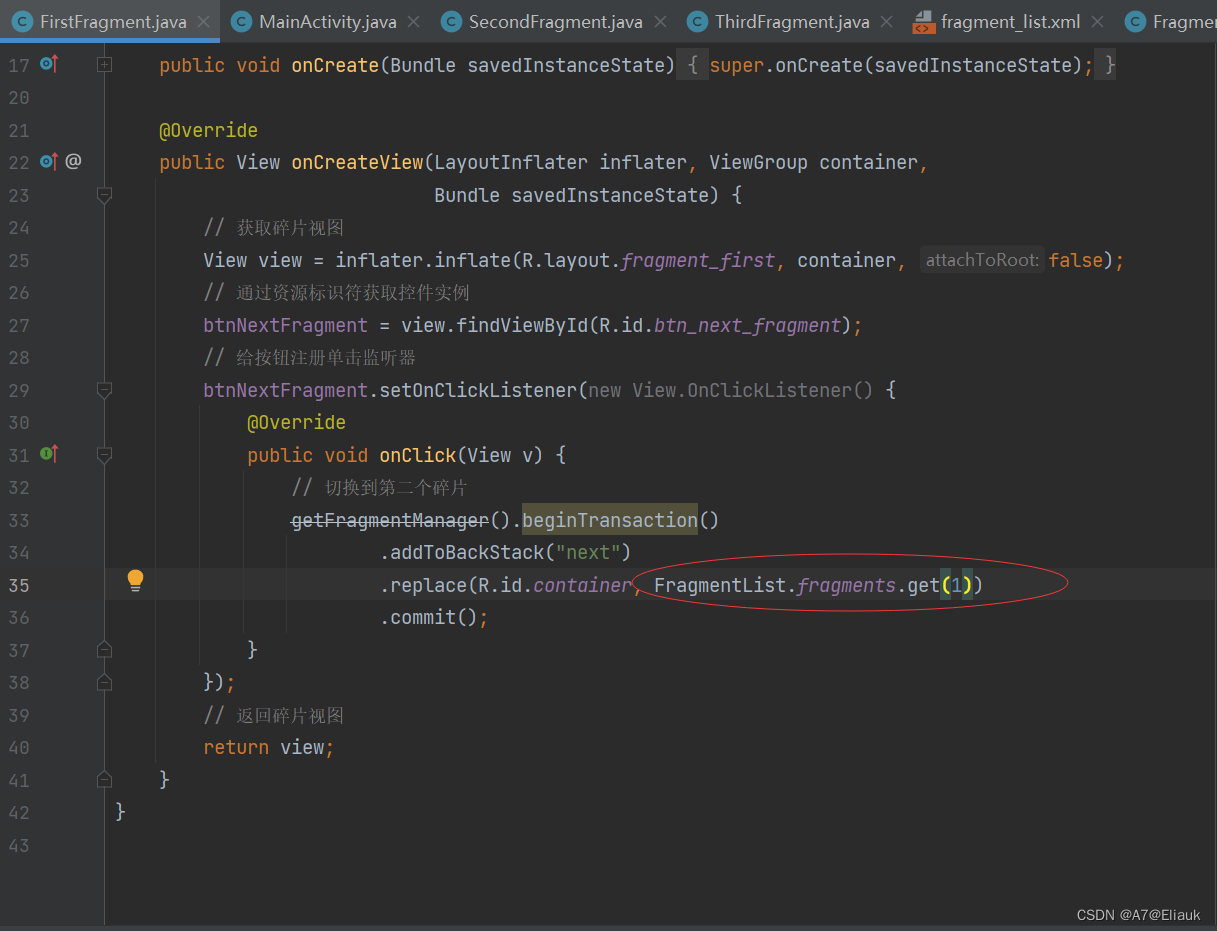Click the .addToBackStack call
The height and width of the screenshot is (931, 1217).
505,553
